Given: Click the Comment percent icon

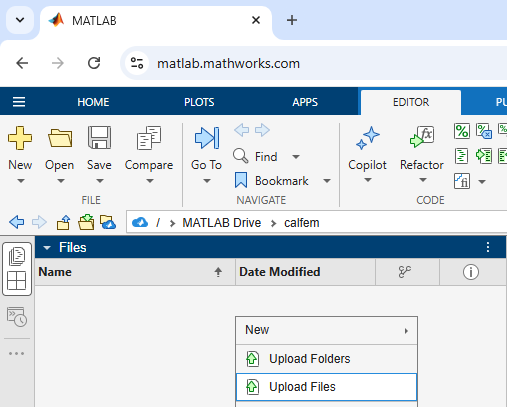Looking at the screenshot, I should point(462,131).
